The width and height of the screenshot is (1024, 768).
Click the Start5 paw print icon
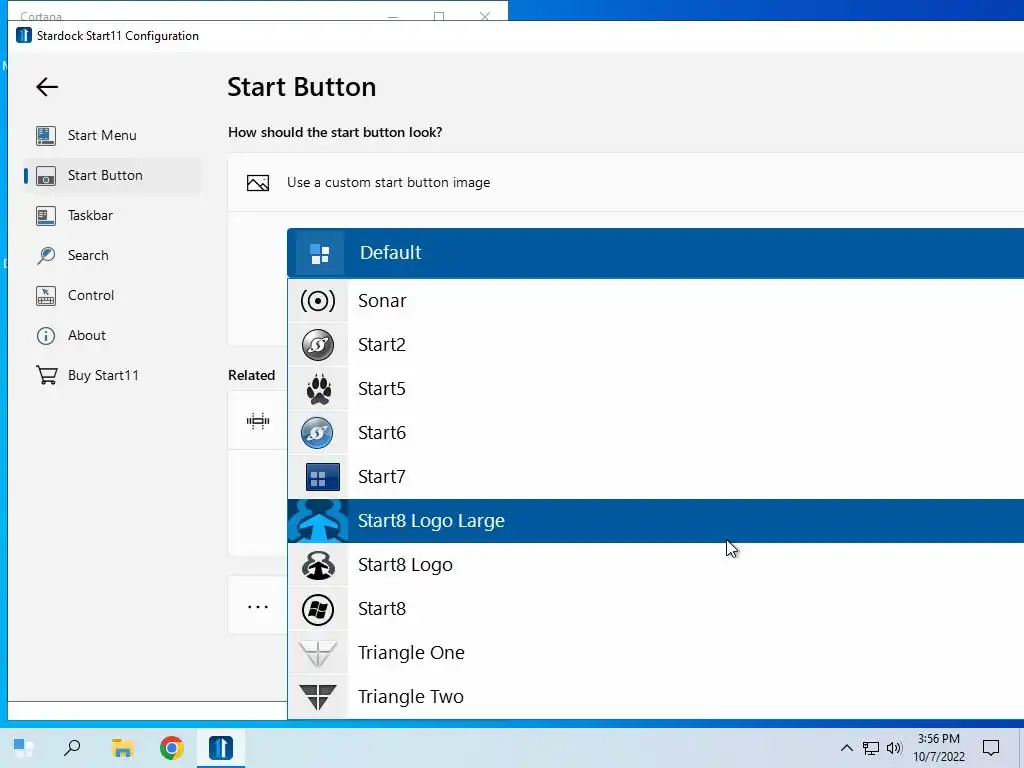[x=319, y=389]
